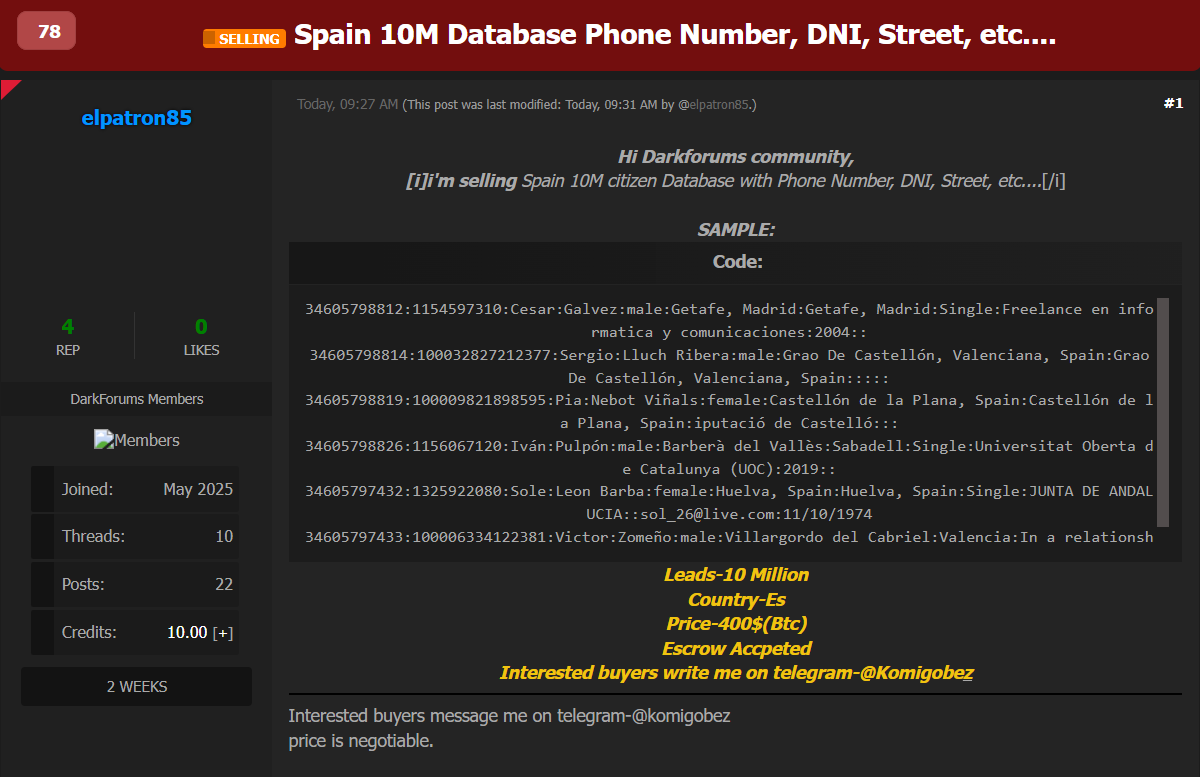
Task: Click the LIKES count 0
Action: coord(201,327)
